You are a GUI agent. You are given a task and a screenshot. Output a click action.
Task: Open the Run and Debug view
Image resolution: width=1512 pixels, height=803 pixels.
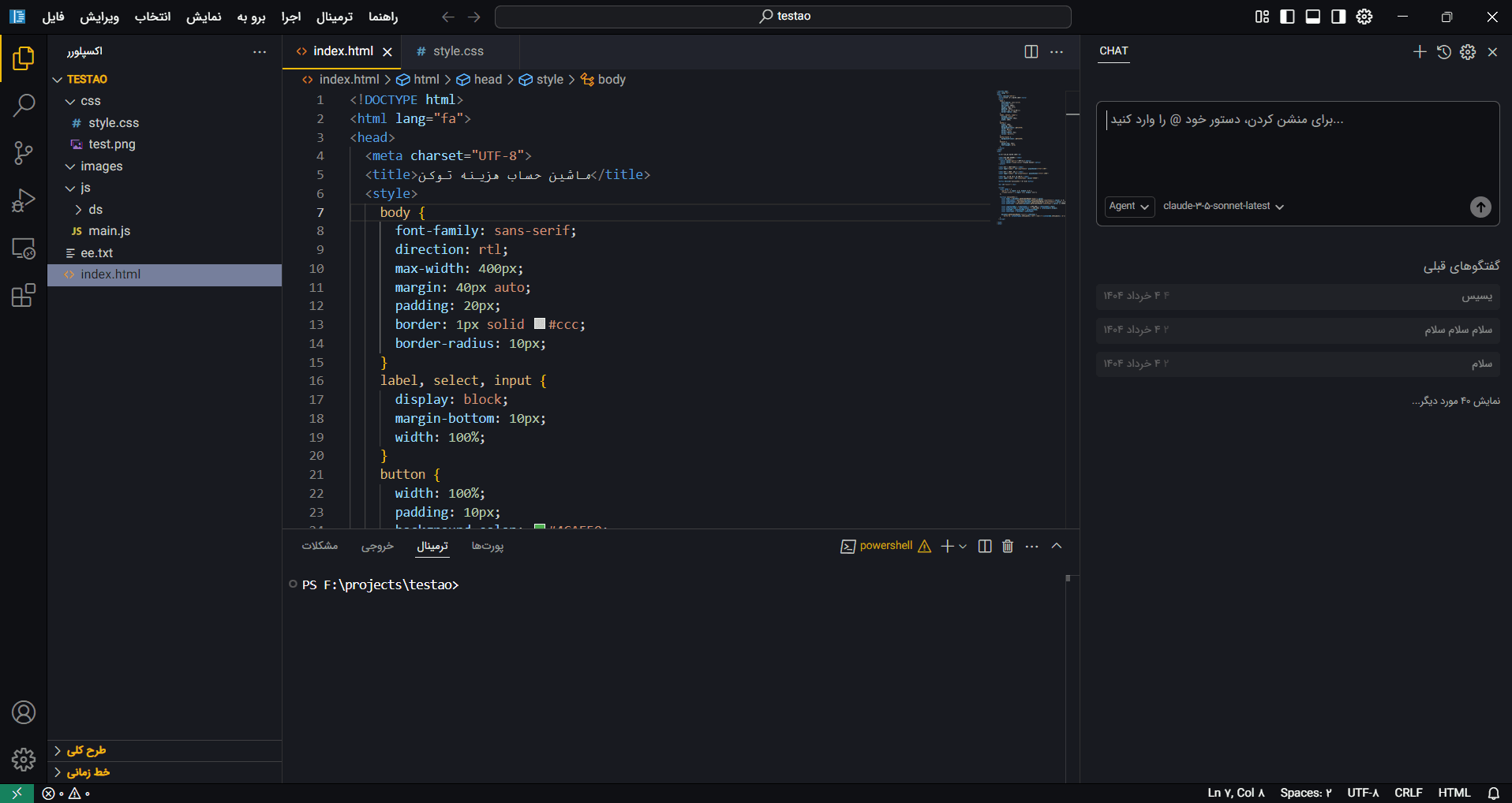24,200
